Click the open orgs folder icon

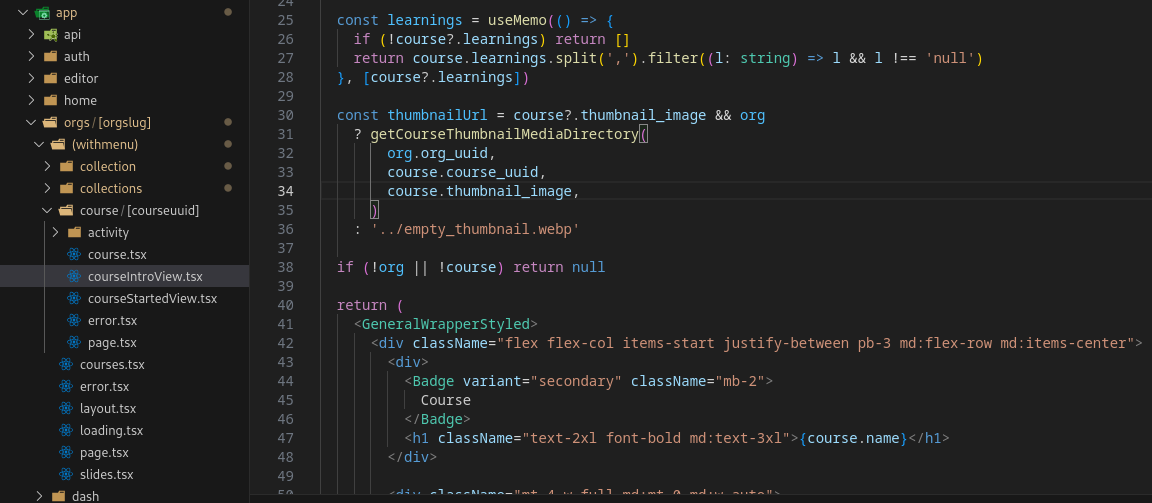(x=51, y=123)
